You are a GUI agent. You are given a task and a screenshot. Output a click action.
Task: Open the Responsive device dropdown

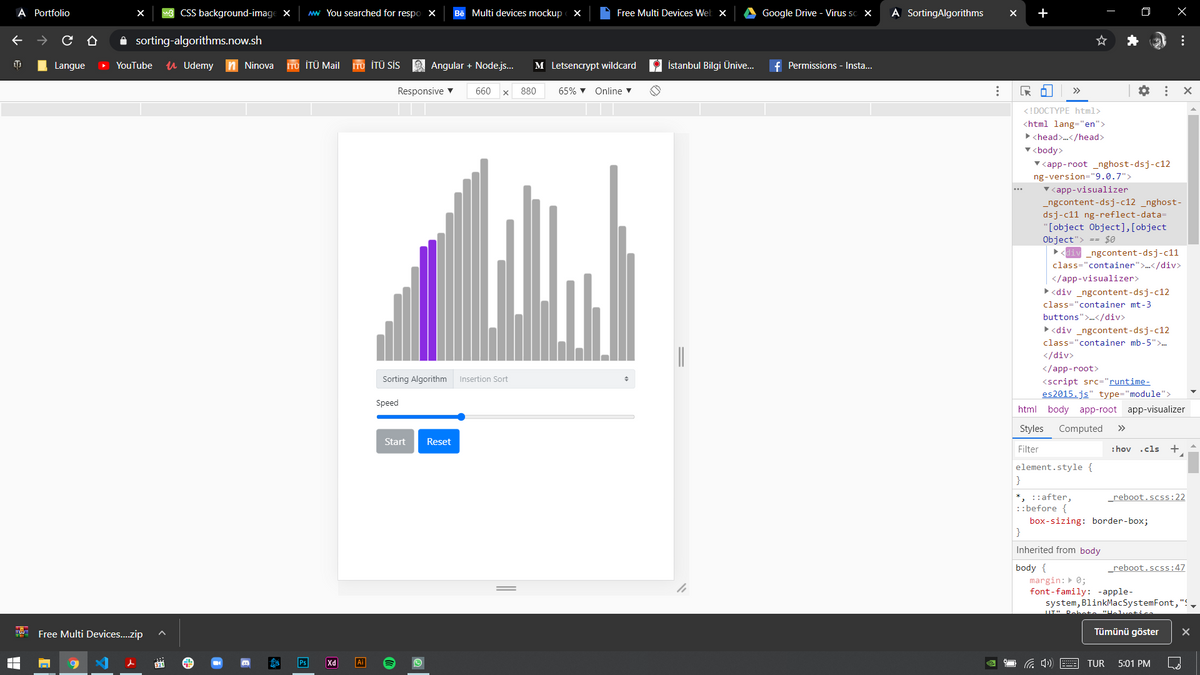(425, 91)
